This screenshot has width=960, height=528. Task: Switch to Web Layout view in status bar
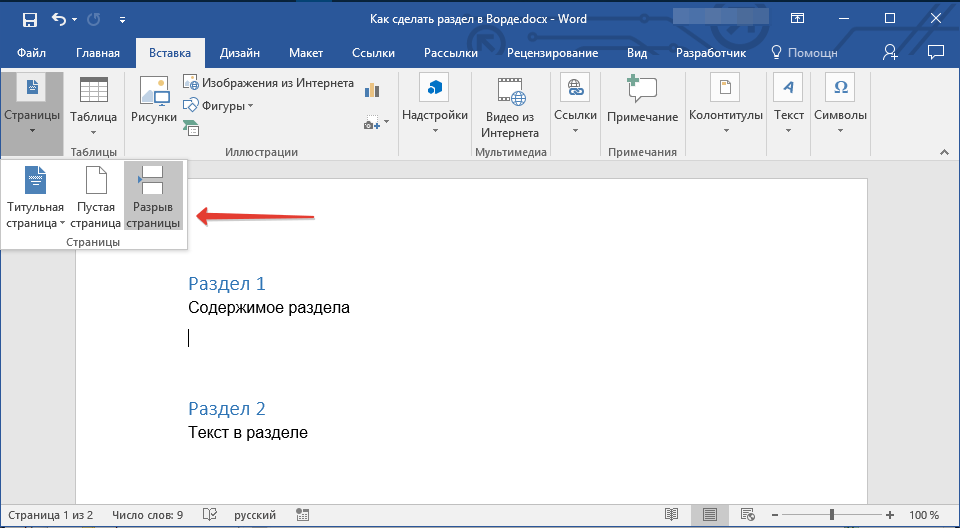click(748, 515)
